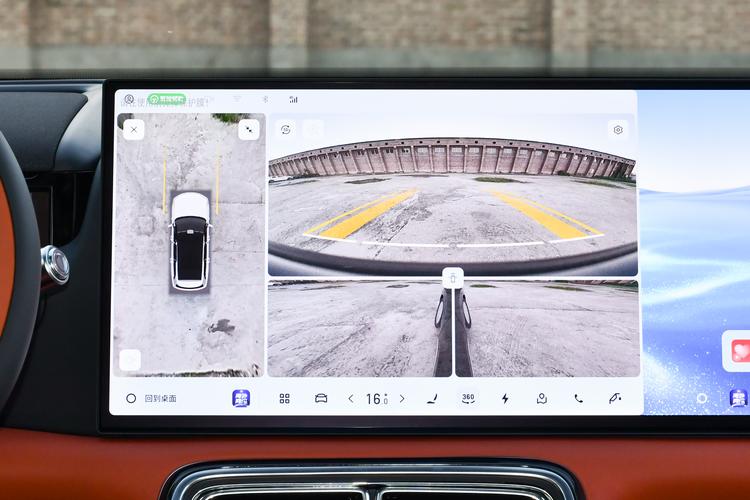Switch camera view with rotate icon
Image resolution: width=750 pixels, height=500 pixels.
point(286,130)
